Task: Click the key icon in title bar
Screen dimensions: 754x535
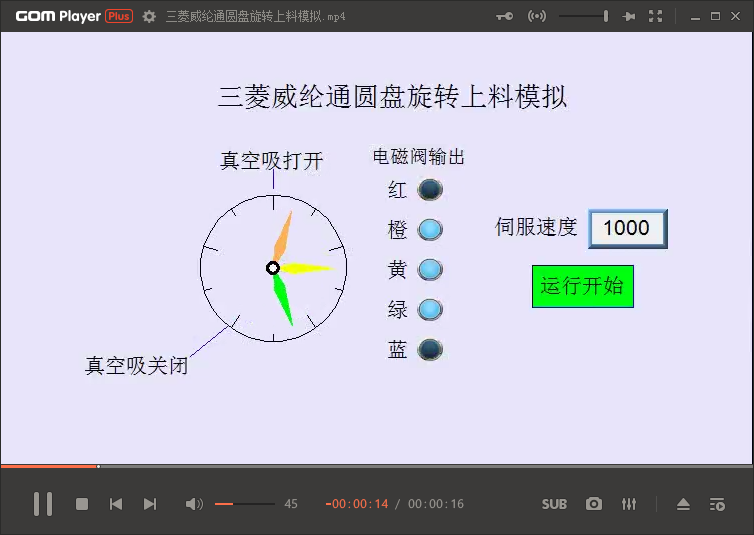Action: click(x=505, y=16)
